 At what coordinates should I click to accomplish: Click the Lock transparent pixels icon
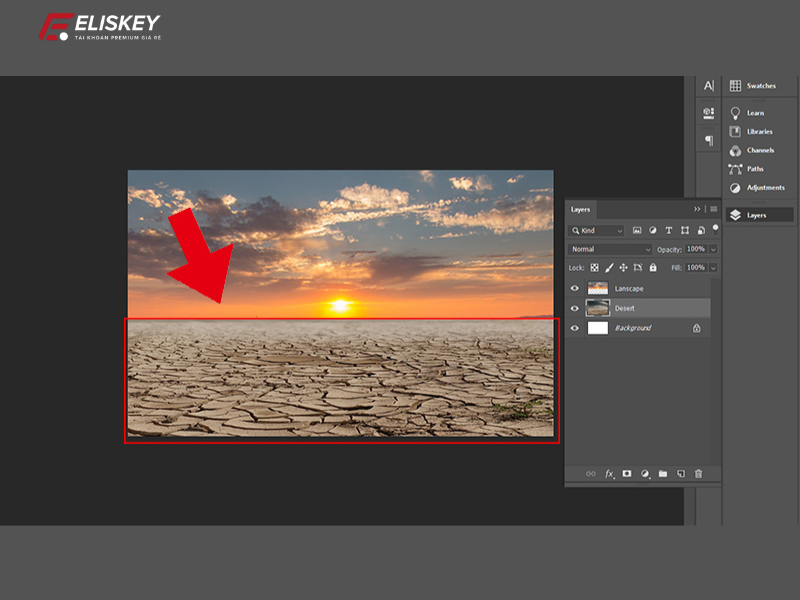click(594, 268)
